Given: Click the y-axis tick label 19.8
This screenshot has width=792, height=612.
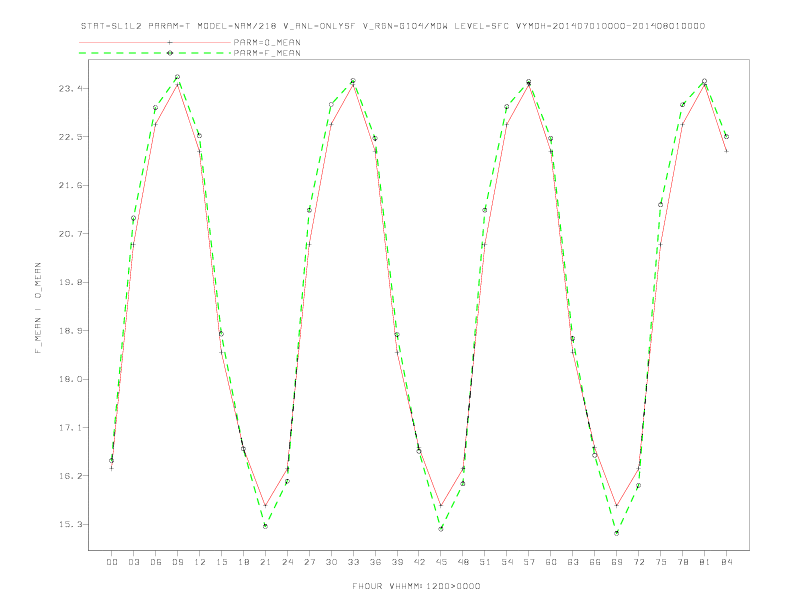Looking at the screenshot, I should coord(70,282).
